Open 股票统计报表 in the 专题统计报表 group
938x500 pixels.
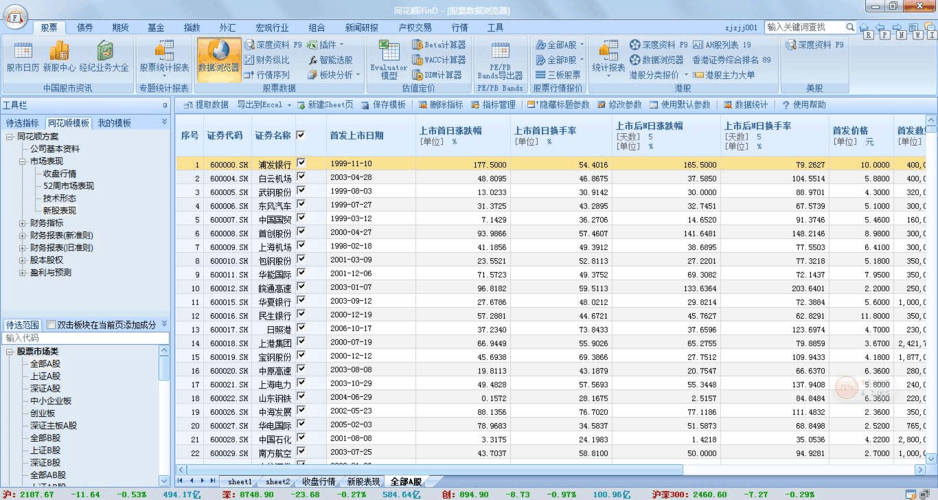pos(164,57)
